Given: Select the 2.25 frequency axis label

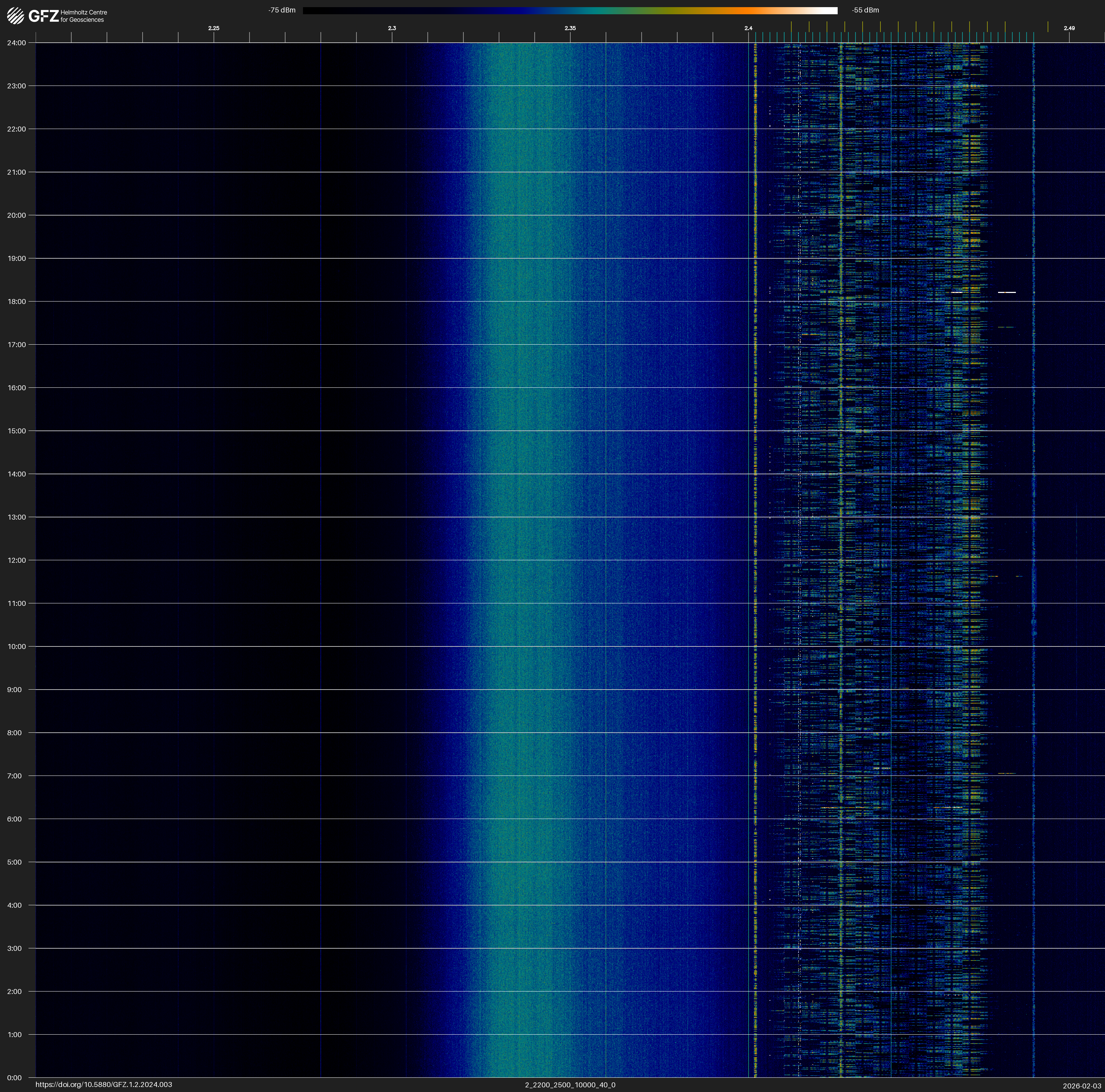Looking at the screenshot, I should (x=213, y=28).
